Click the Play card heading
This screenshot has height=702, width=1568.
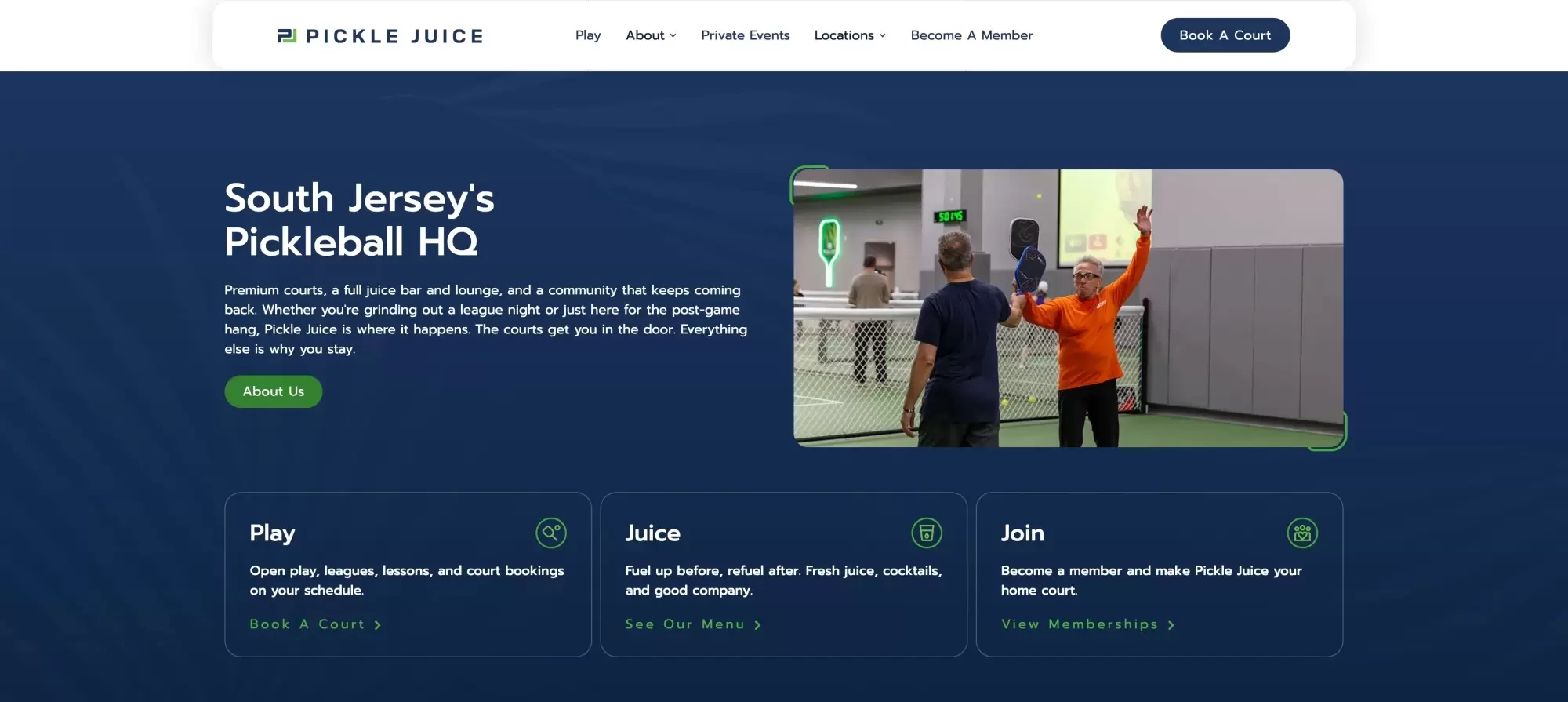point(272,533)
